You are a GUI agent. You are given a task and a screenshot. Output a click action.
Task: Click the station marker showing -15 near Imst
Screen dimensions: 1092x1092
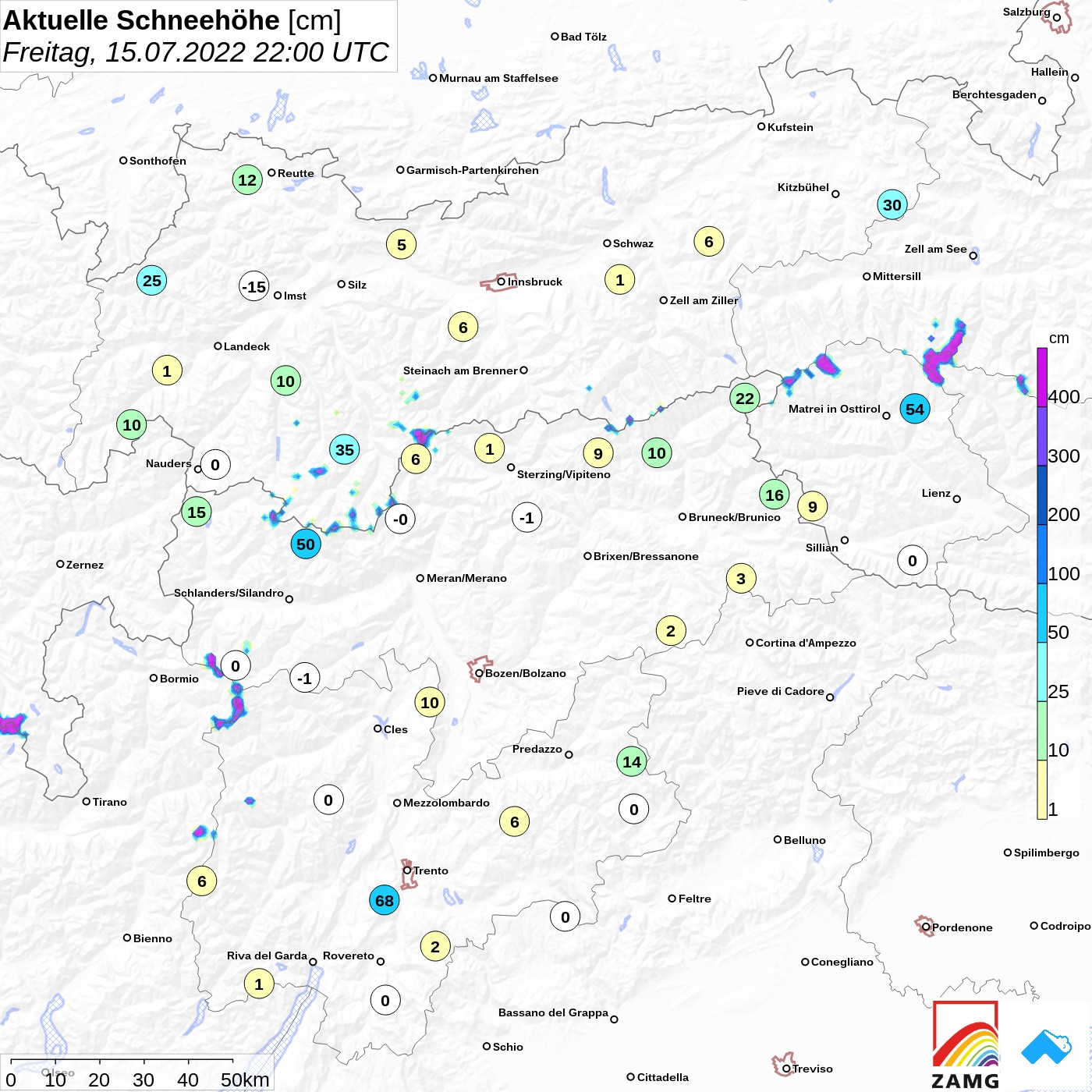254,287
